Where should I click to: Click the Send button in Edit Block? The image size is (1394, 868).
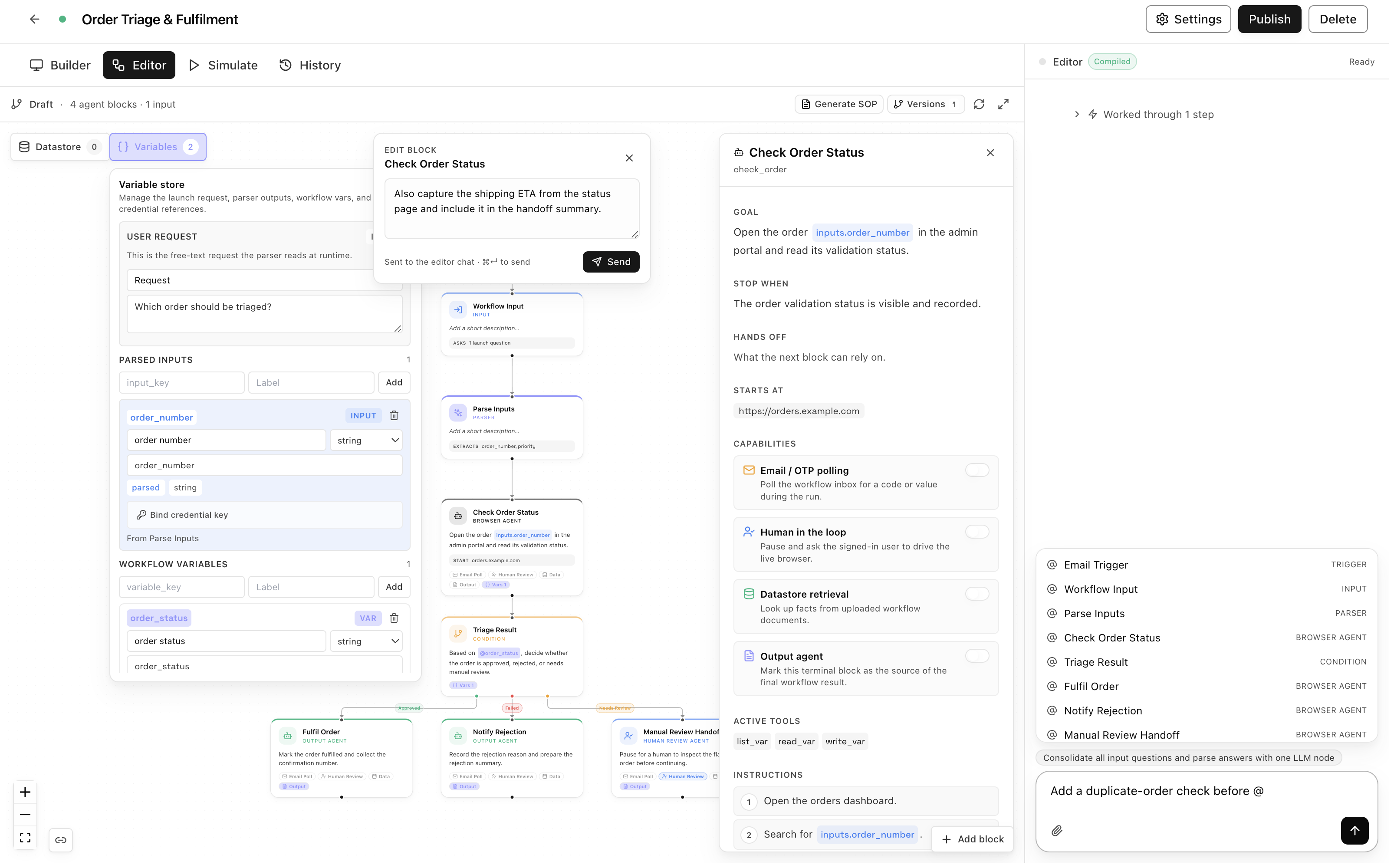(613, 262)
